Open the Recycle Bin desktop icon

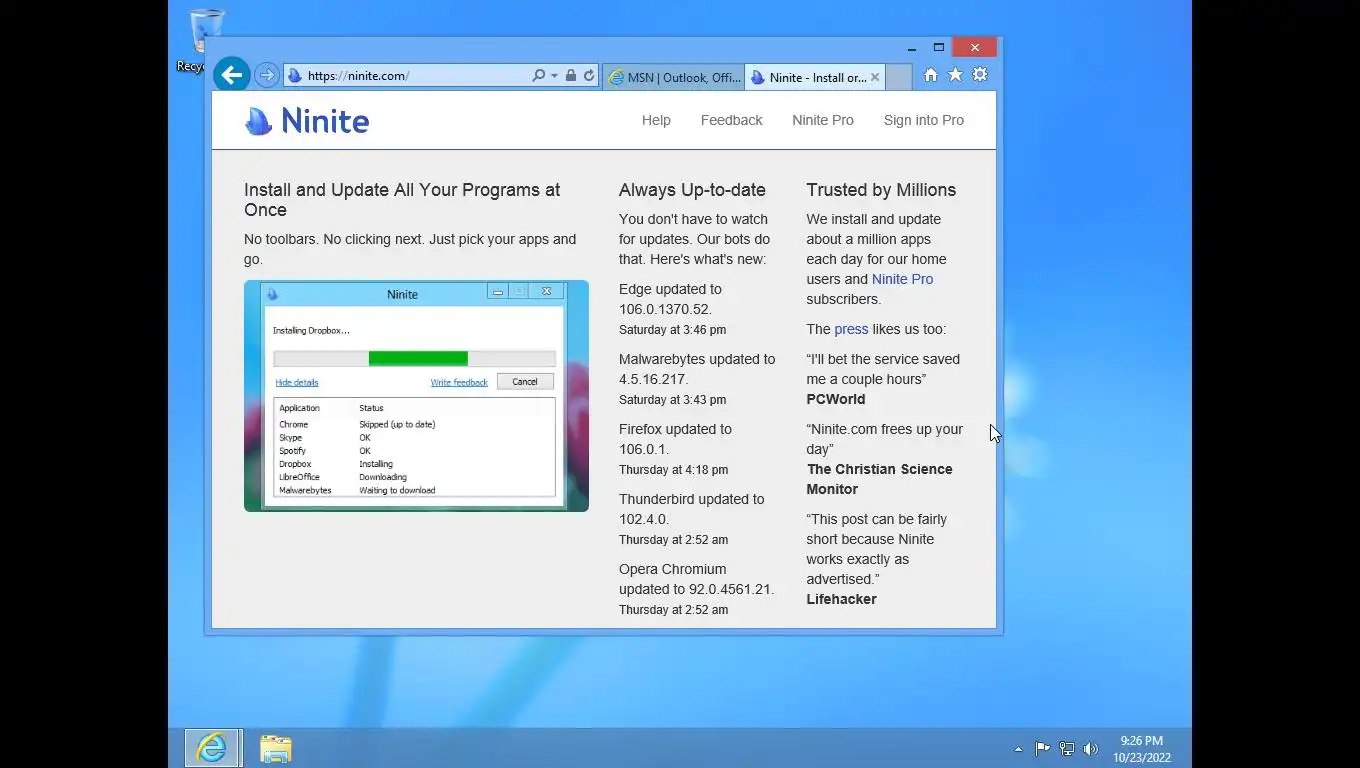[204, 40]
